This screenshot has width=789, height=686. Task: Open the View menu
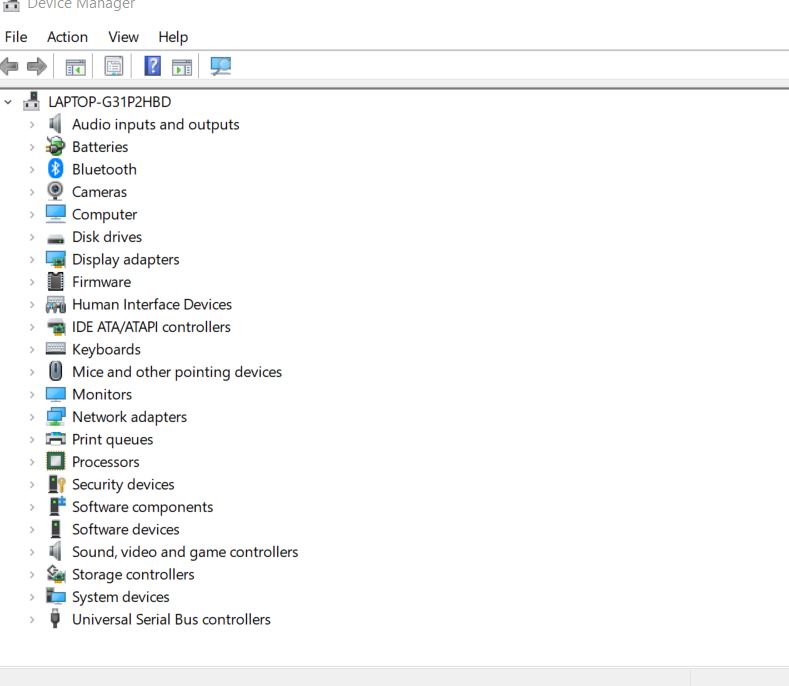pos(123,37)
